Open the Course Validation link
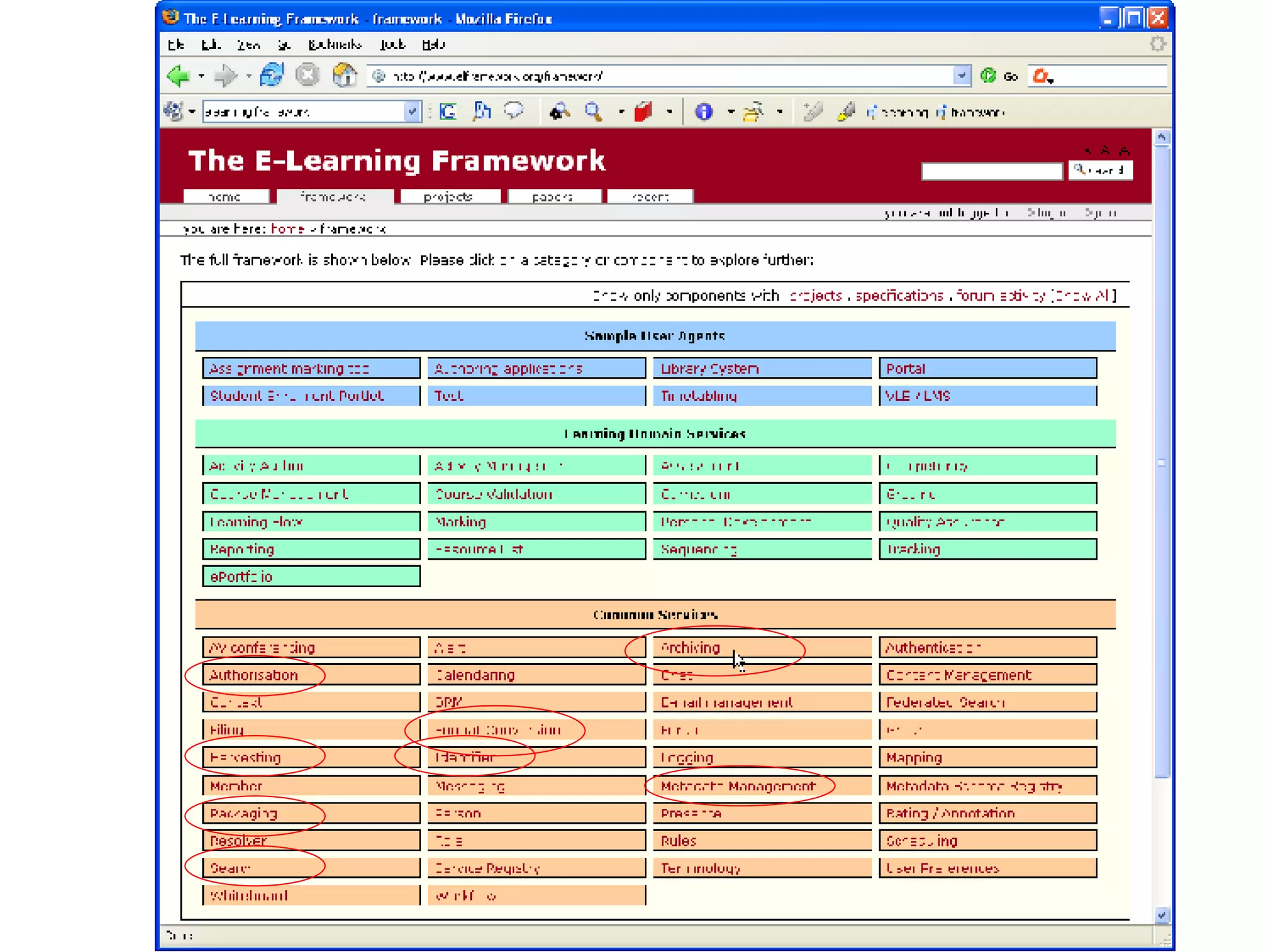This screenshot has height=952, width=1270. [x=494, y=494]
